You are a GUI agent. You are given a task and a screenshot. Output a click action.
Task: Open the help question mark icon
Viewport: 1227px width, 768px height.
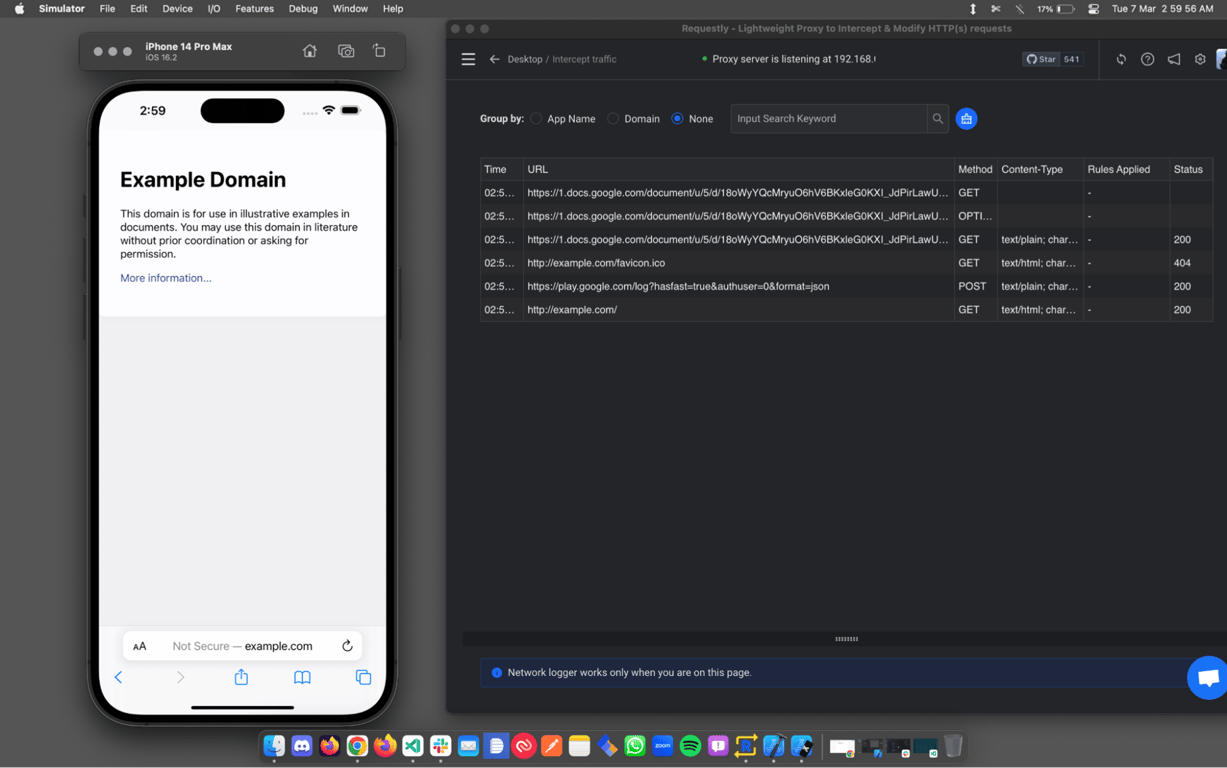[x=1147, y=59]
